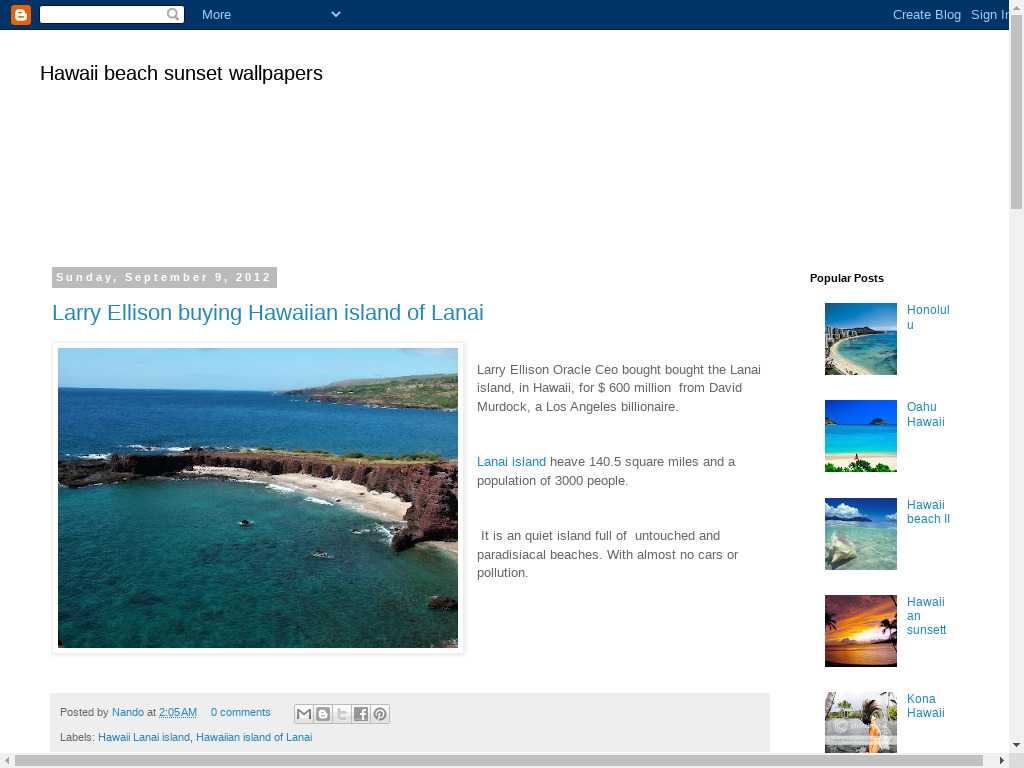The image size is (1024, 768).
Task: Click the Honolulu popular post thumbnail
Action: point(860,339)
